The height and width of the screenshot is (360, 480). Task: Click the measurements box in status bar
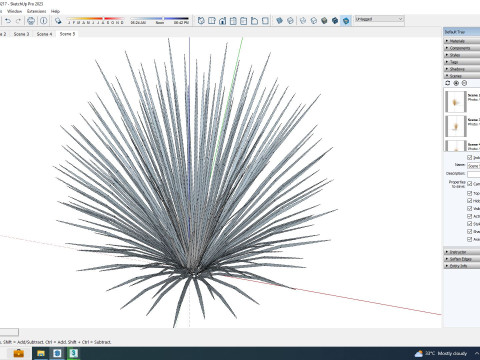(x=9, y=332)
